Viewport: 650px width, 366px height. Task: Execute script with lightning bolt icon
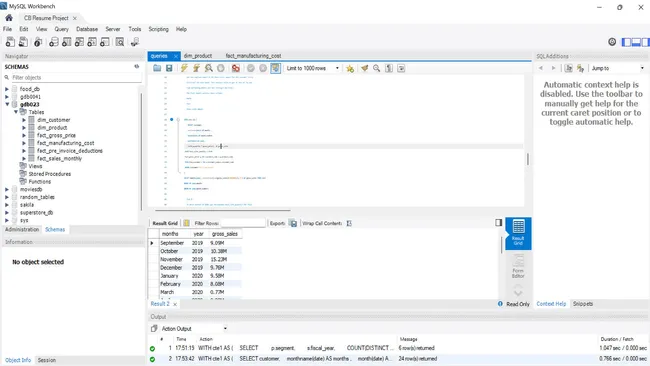click(184, 68)
